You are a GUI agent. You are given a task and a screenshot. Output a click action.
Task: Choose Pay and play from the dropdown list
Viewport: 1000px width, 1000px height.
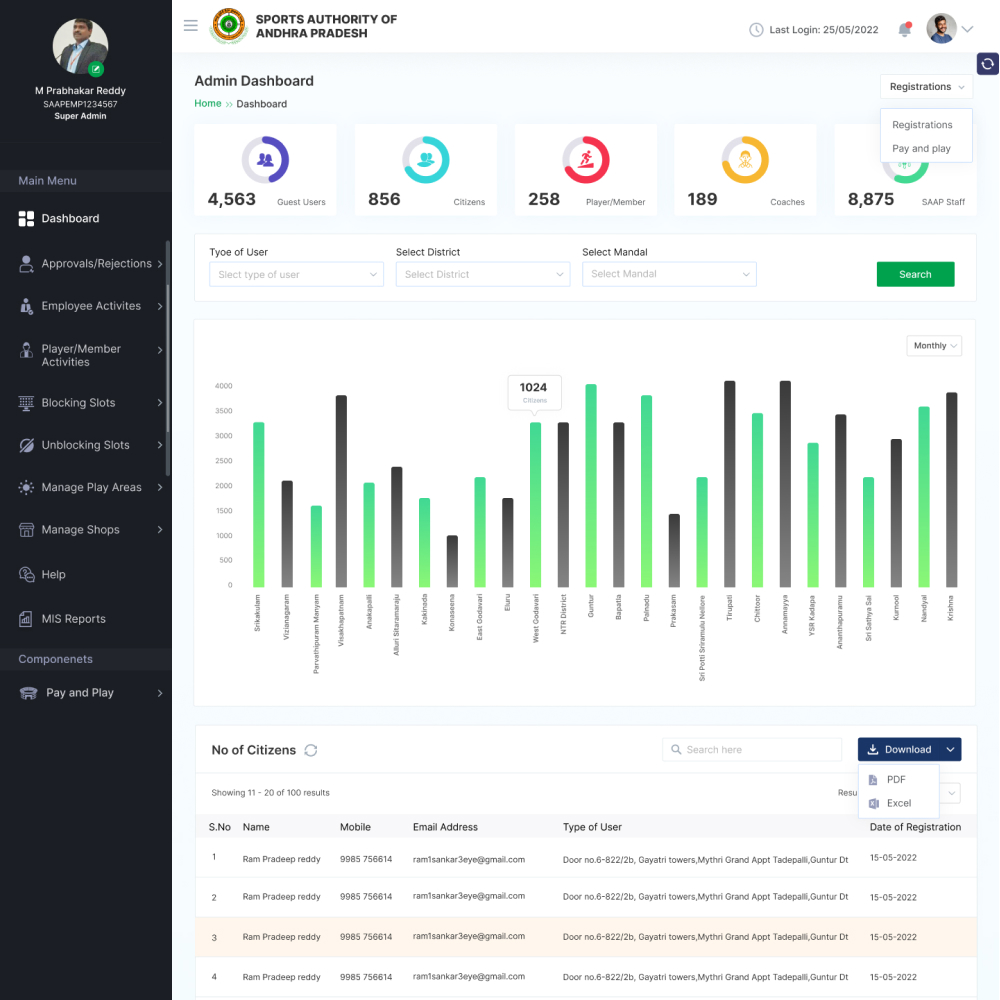pos(922,149)
